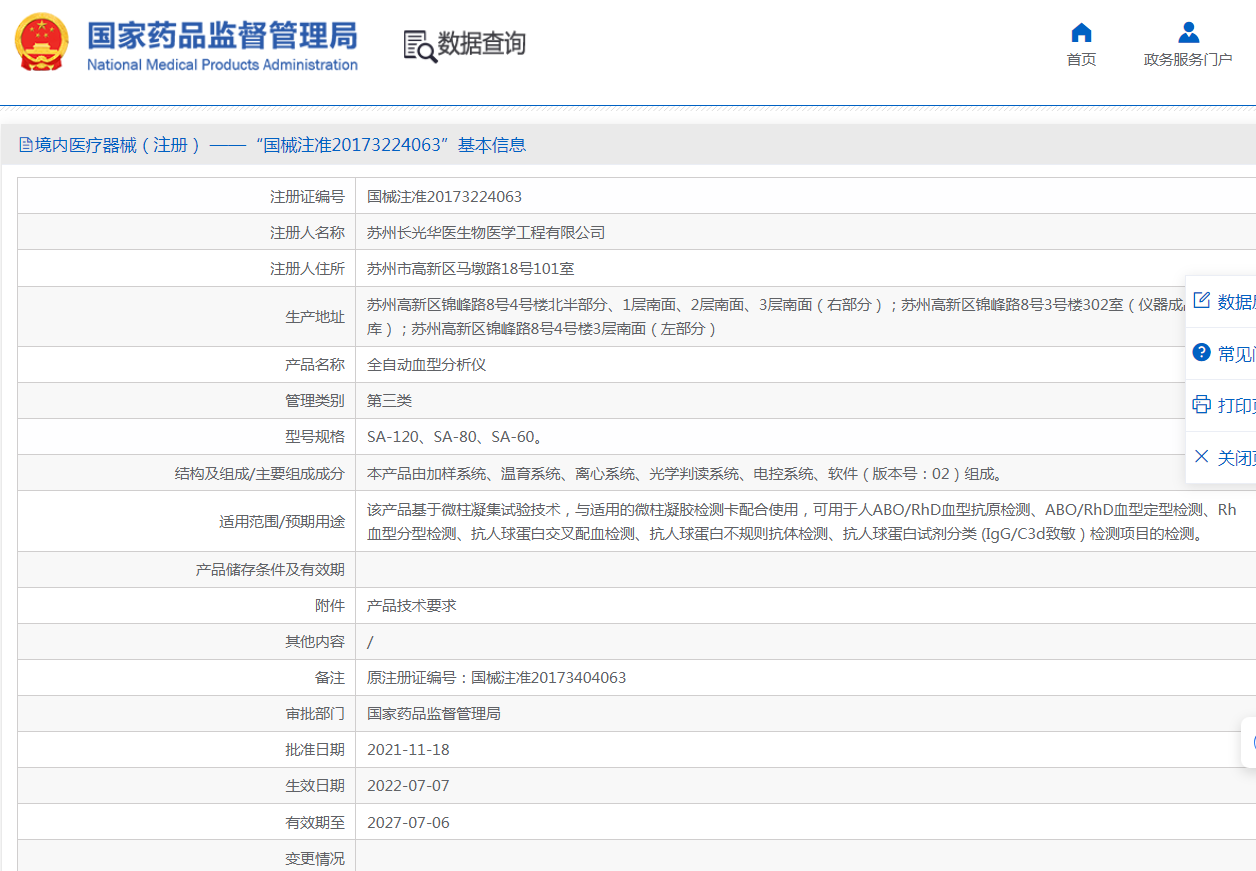Screen dimensions: 1256x871
Task: Click the 适用范围/预期用途 label
Action: point(282,521)
